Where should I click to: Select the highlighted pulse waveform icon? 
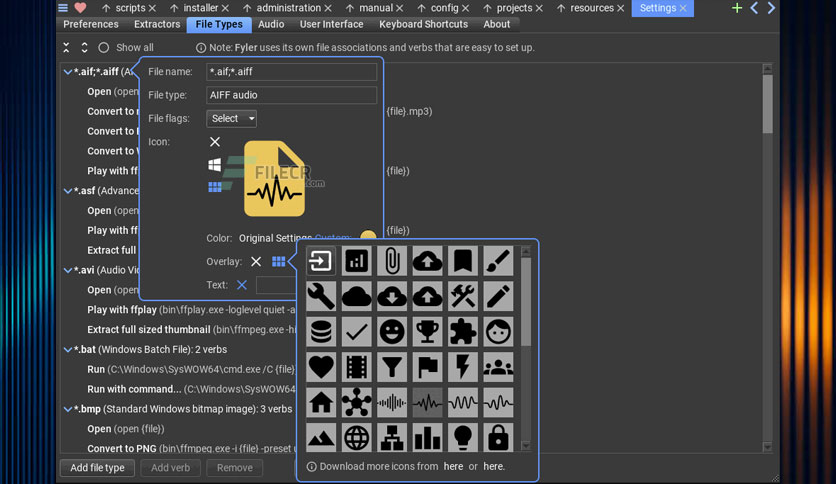tap(428, 402)
